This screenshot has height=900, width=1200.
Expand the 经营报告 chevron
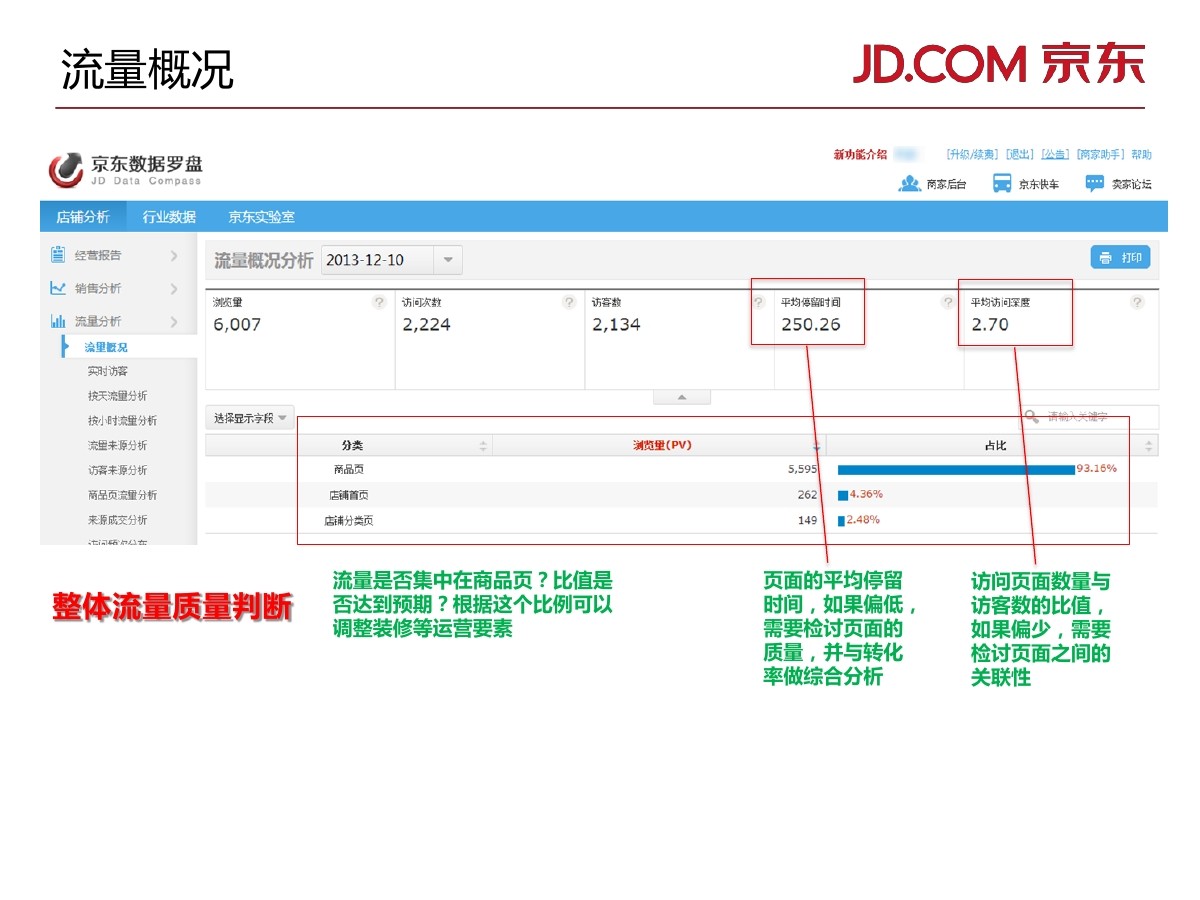tap(174, 256)
